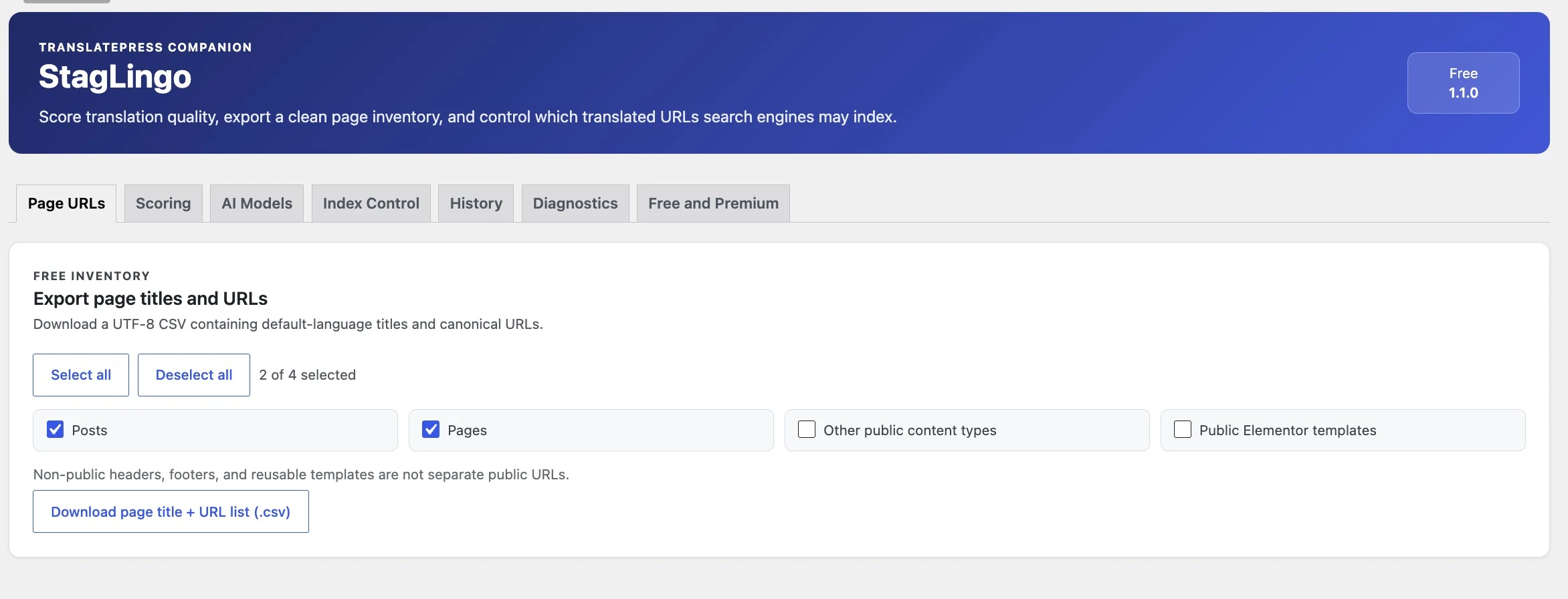This screenshot has height=599, width=1568.
Task: Click the 'Non-public headers, footers' note text
Action: (x=301, y=475)
